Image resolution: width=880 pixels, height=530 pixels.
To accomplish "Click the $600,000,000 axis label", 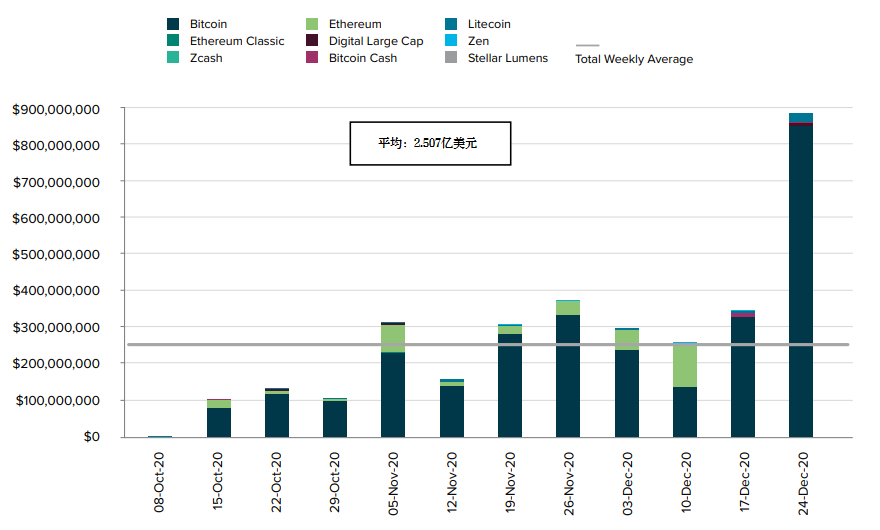I will [x=56, y=218].
